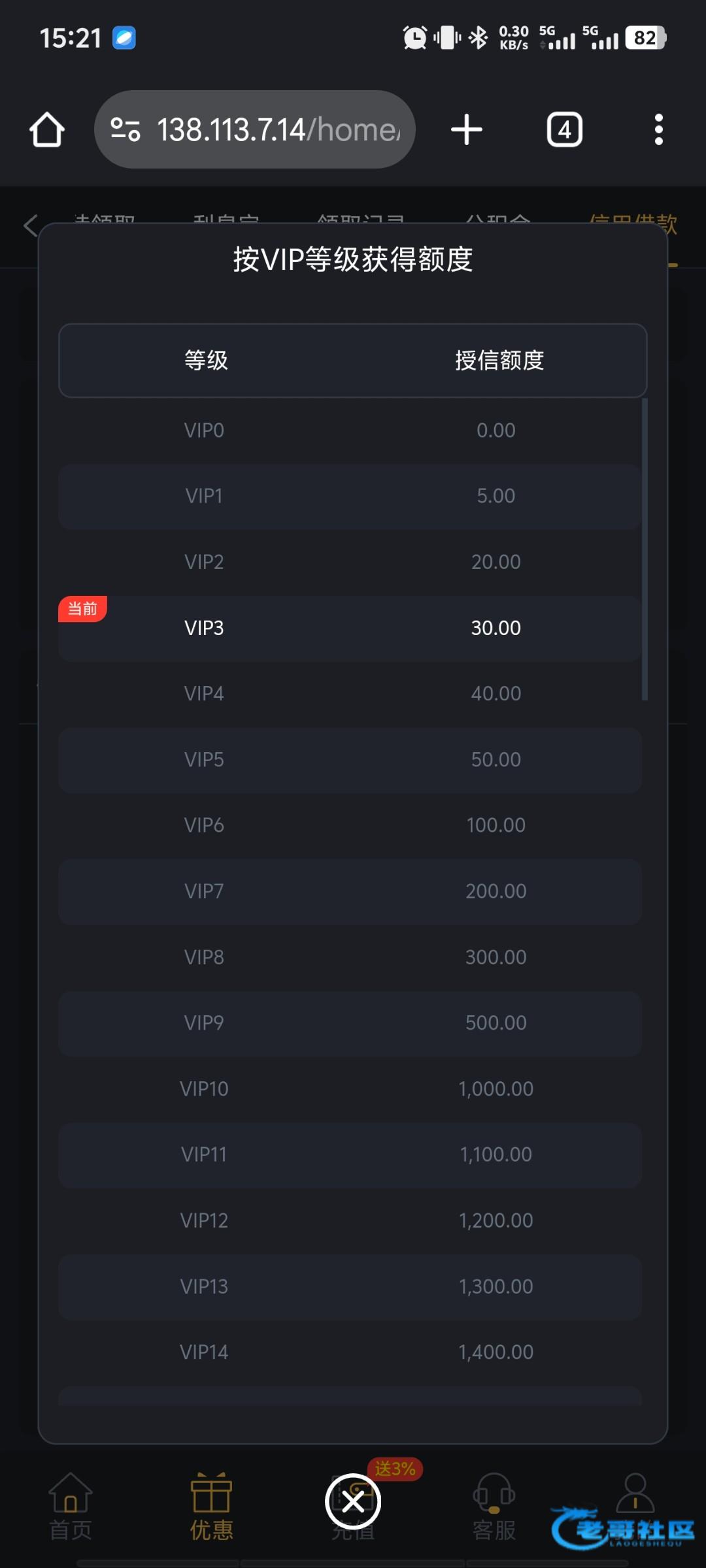
Task: Select the current VIP3 row
Action: [350, 629]
